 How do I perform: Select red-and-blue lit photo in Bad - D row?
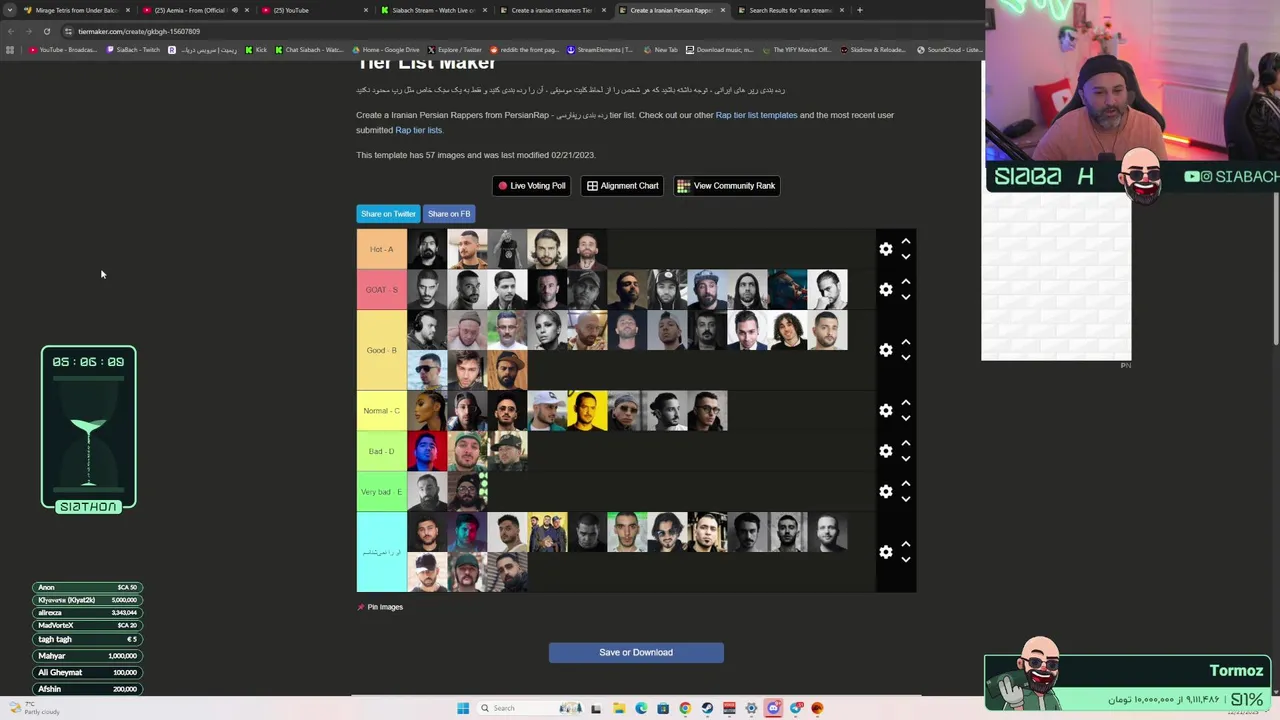pyautogui.click(x=427, y=451)
